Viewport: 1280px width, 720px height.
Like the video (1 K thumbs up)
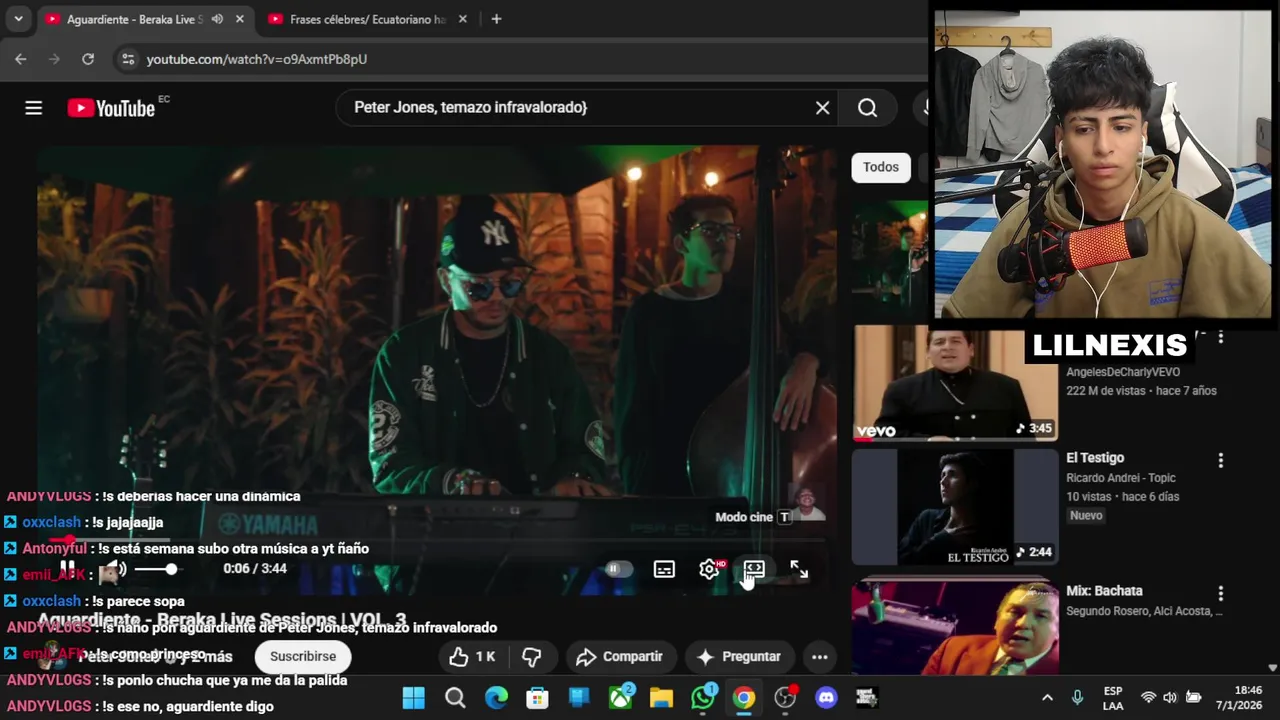coord(472,657)
